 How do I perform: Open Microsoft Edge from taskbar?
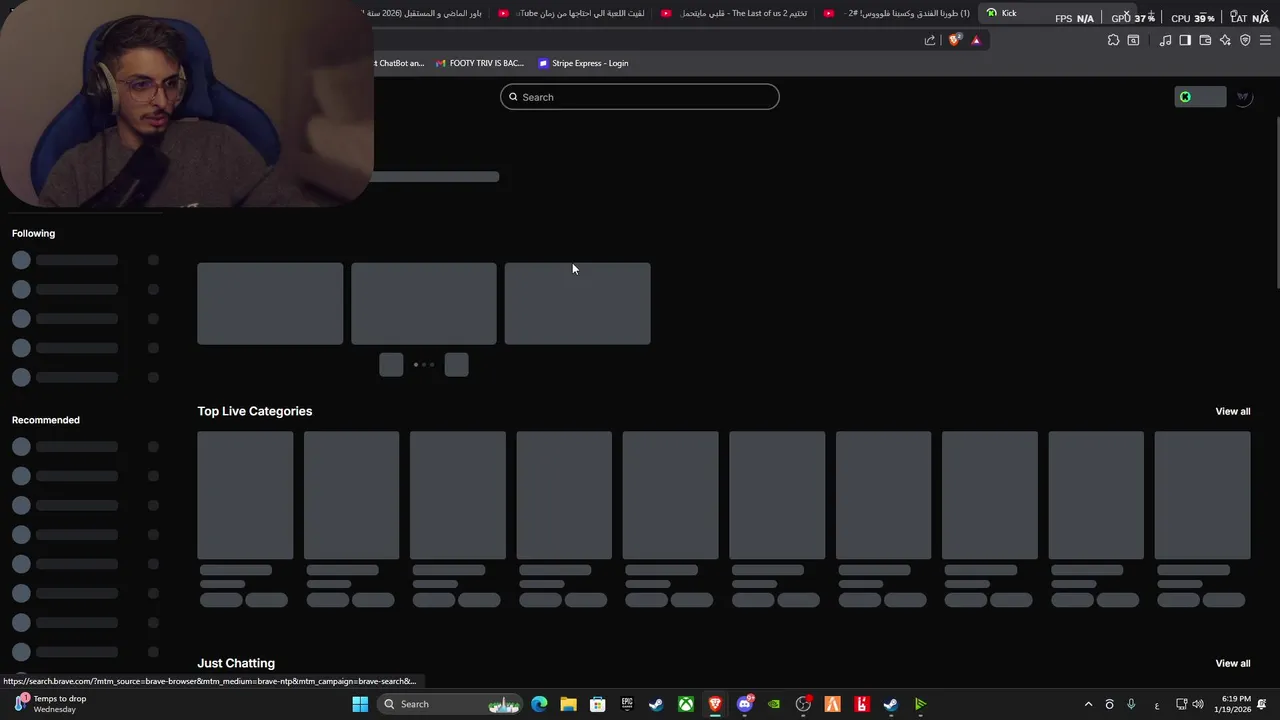click(539, 704)
